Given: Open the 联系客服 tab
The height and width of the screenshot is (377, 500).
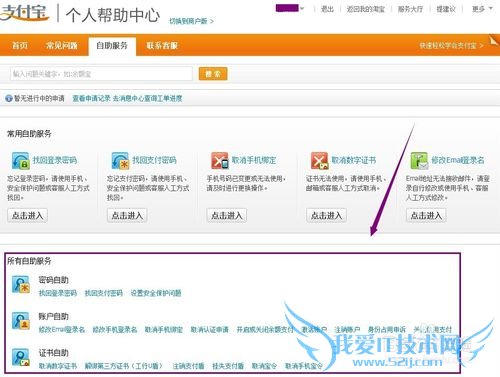Looking at the screenshot, I should coord(162,45).
